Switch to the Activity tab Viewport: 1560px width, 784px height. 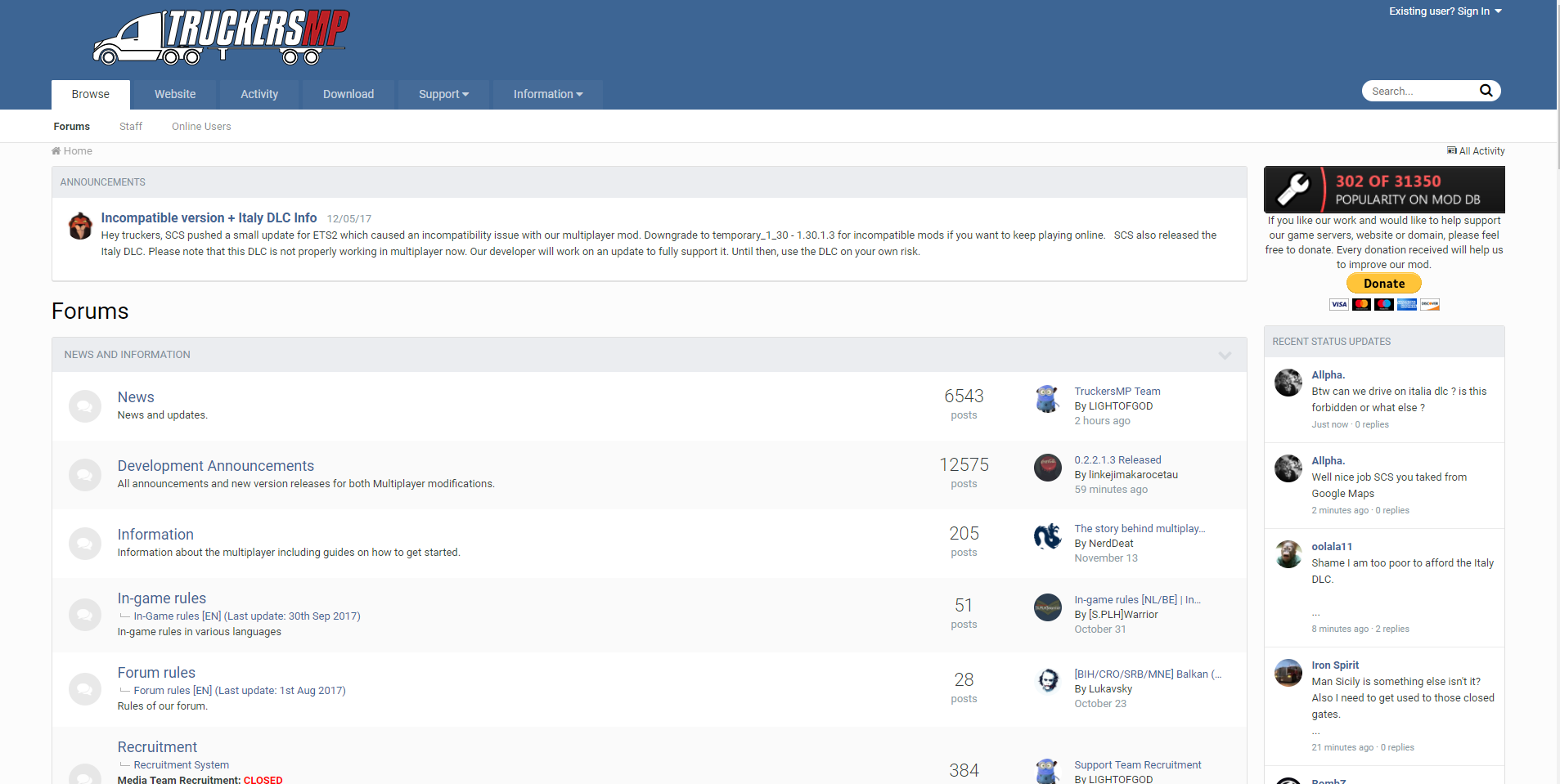pyautogui.click(x=259, y=95)
